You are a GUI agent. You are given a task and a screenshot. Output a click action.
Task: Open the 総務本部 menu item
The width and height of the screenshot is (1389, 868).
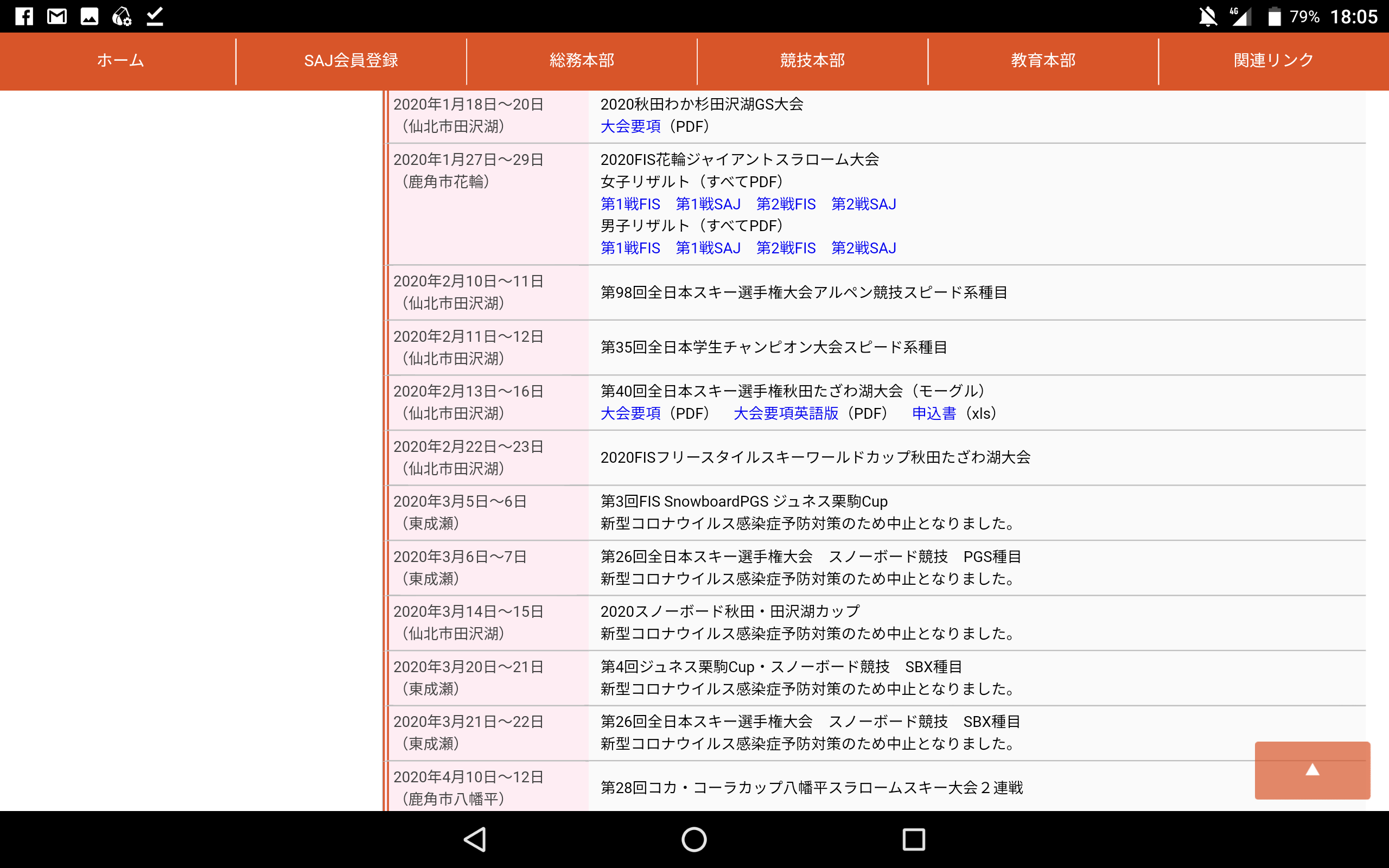[582, 60]
